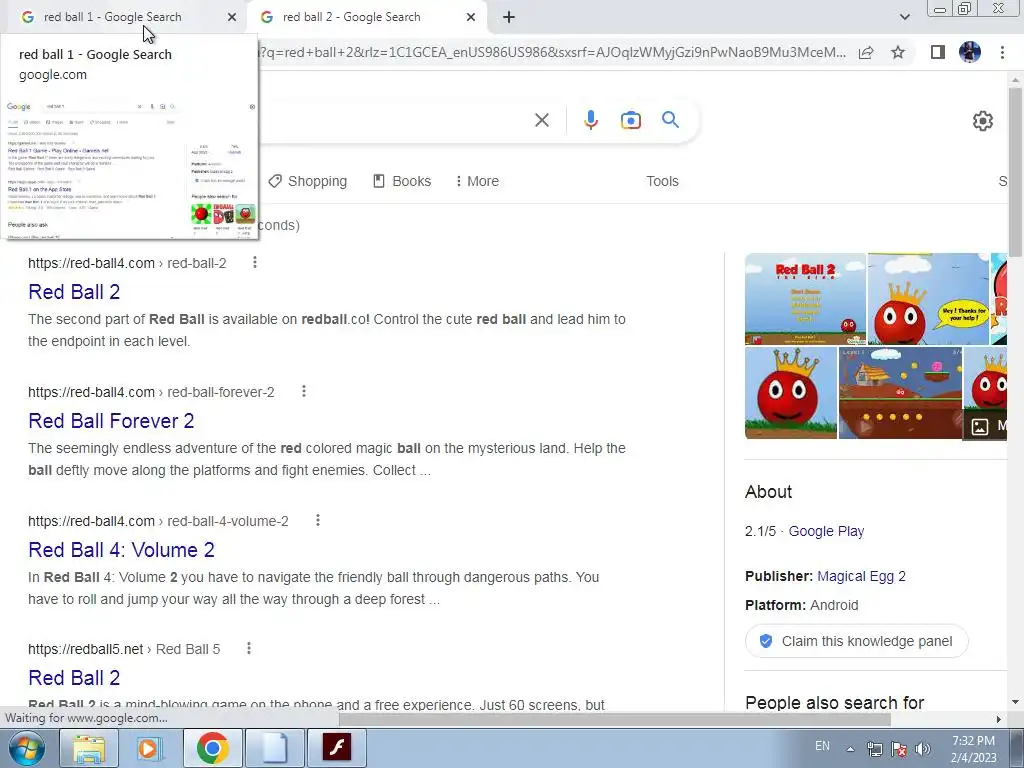The image size is (1024, 768).
Task: Open the crowned ball 'Thanks for your help' thumbnail
Action: [x=929, y=299]
